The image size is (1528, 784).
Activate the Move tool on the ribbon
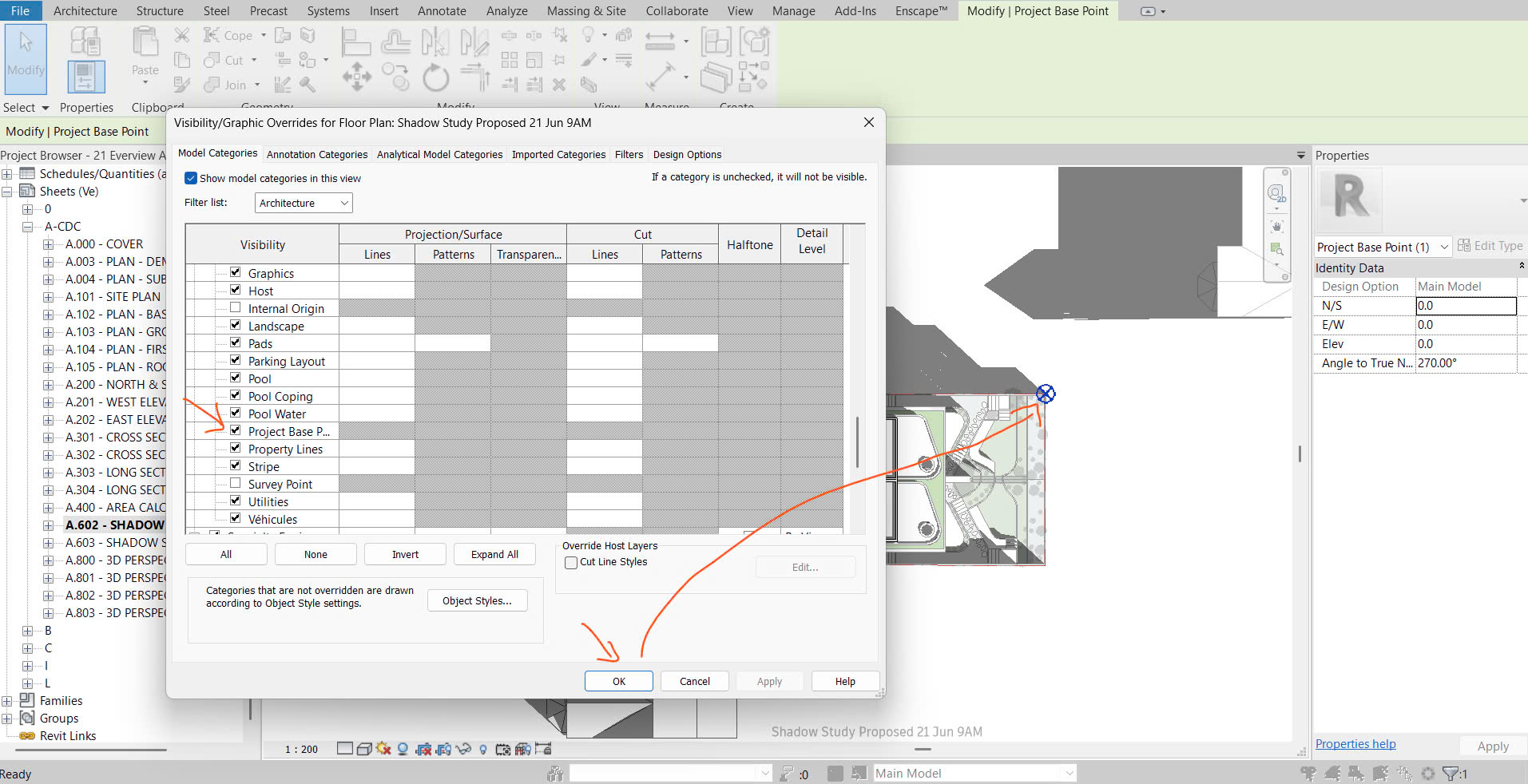(356, 77)
